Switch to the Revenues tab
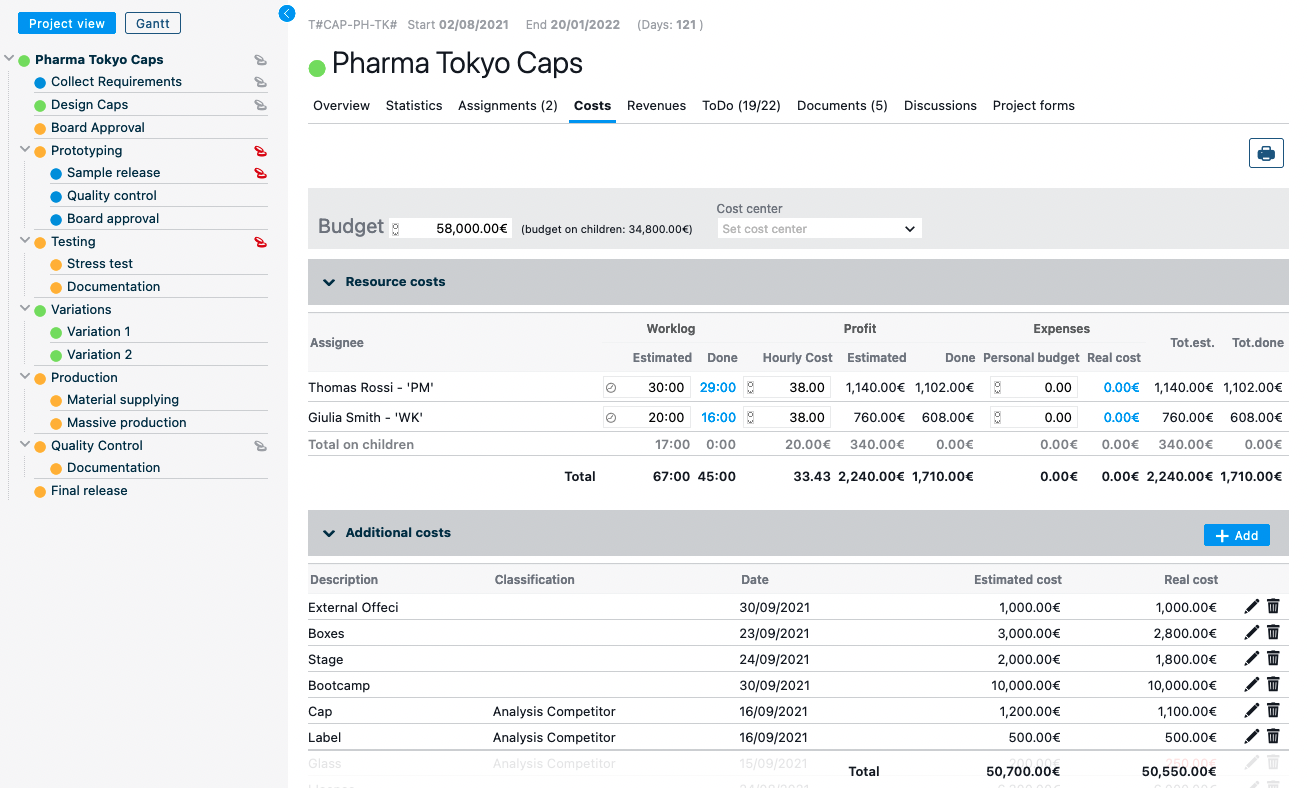This screenshot has height=788, width=1308. click(656, 106)
